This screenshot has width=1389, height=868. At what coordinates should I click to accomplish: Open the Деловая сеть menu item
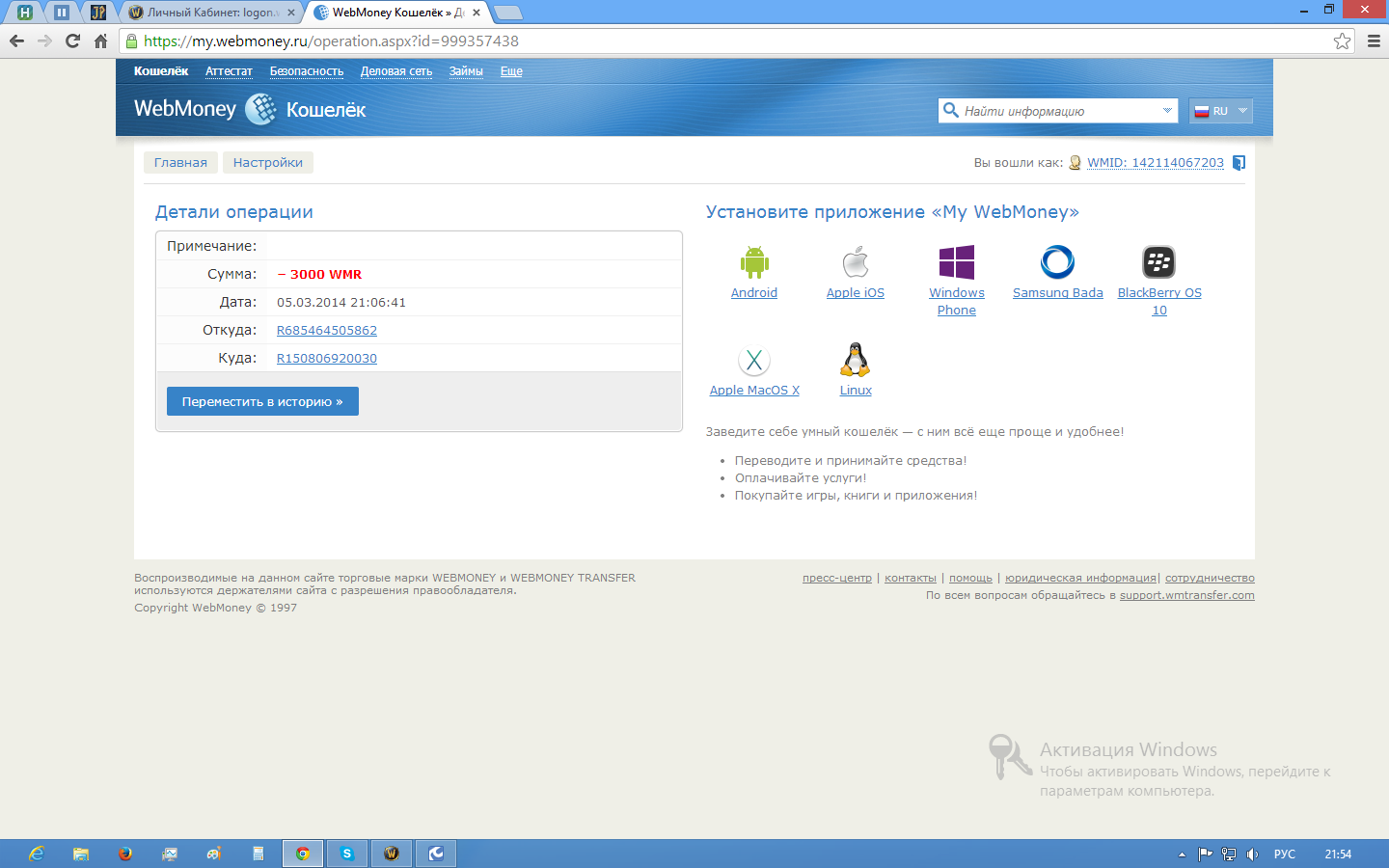click(x=396, y=71)
